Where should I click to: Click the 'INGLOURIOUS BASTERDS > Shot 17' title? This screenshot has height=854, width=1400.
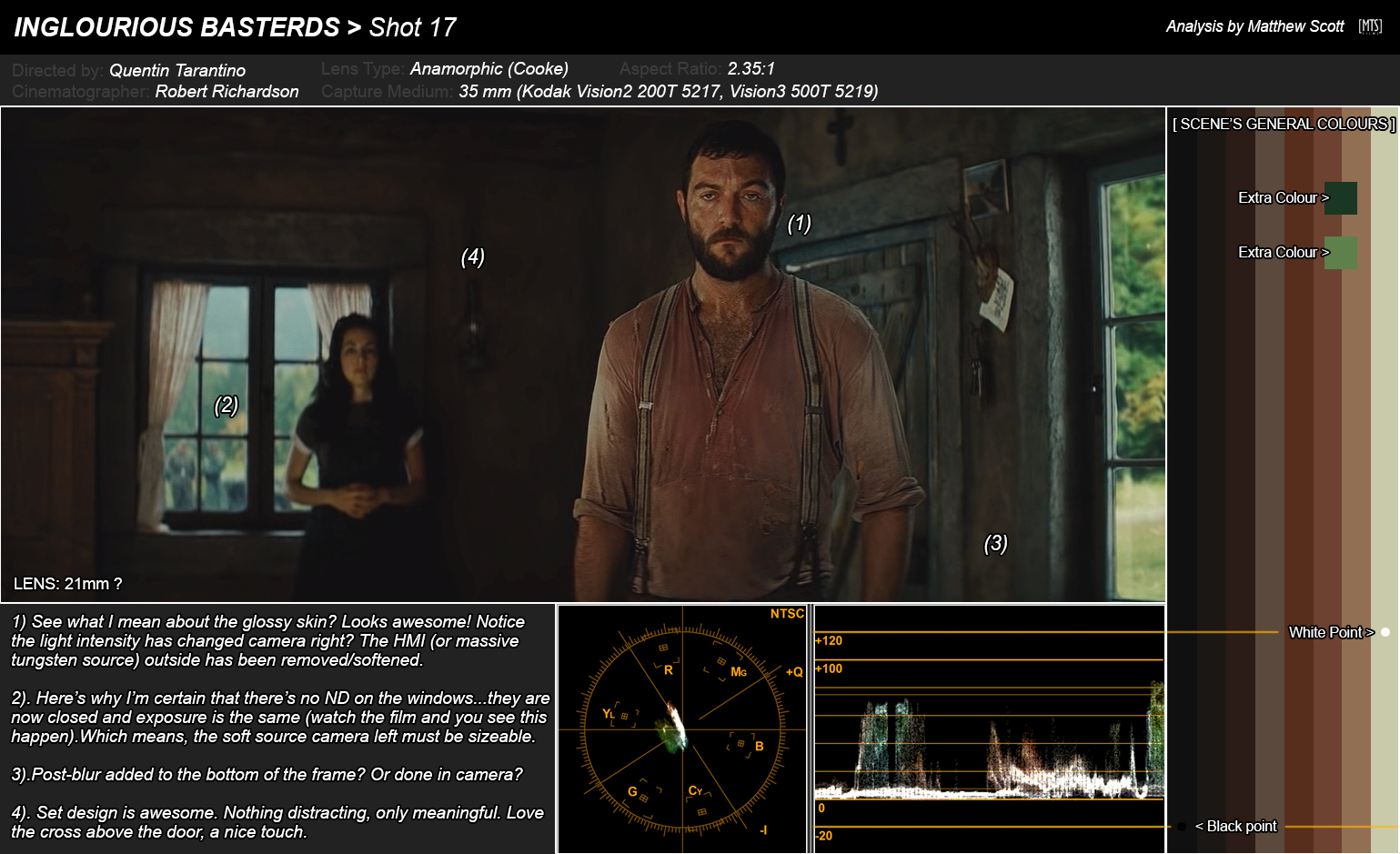[x=235, y=27]
